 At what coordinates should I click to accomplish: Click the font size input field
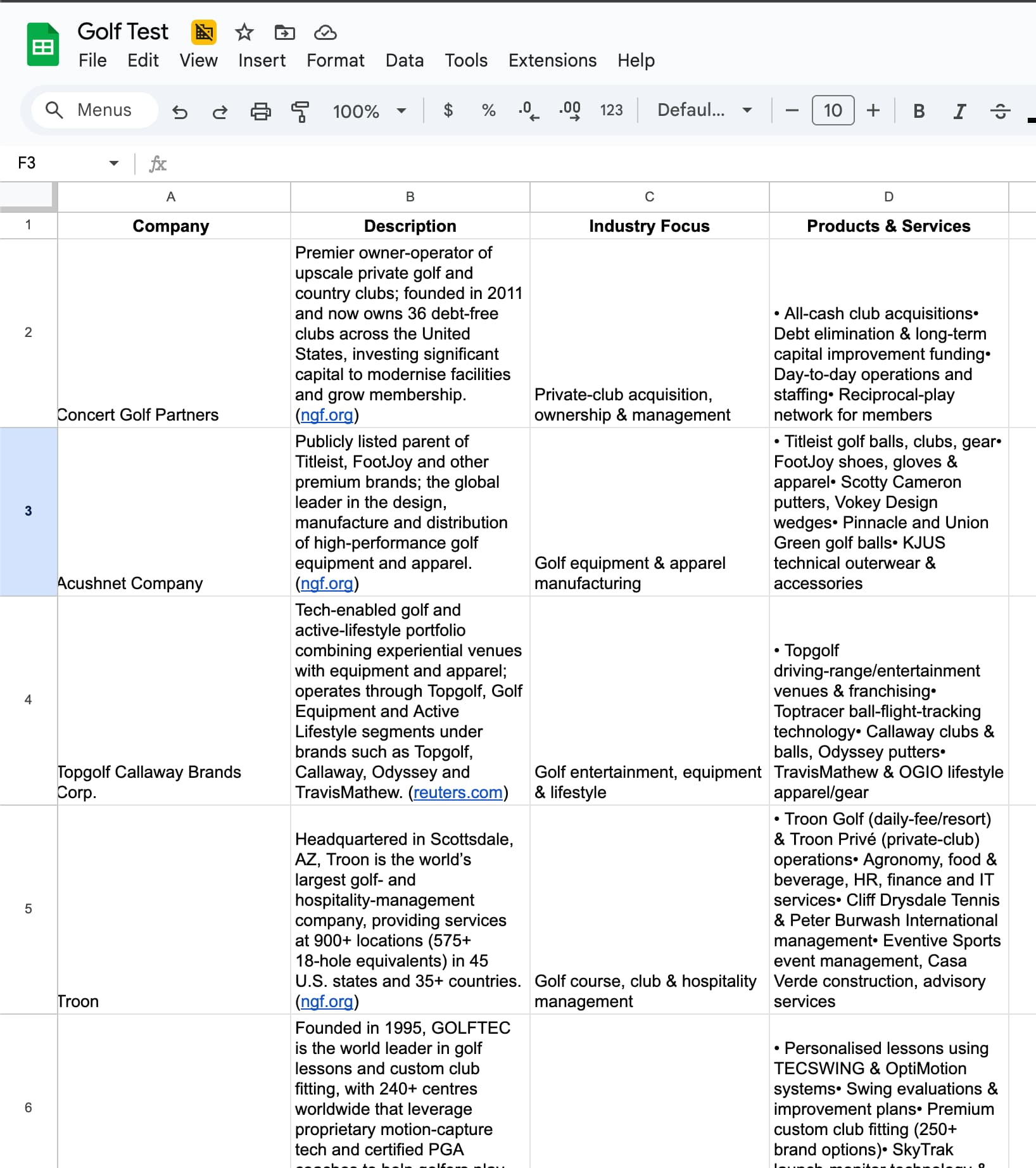833,110
